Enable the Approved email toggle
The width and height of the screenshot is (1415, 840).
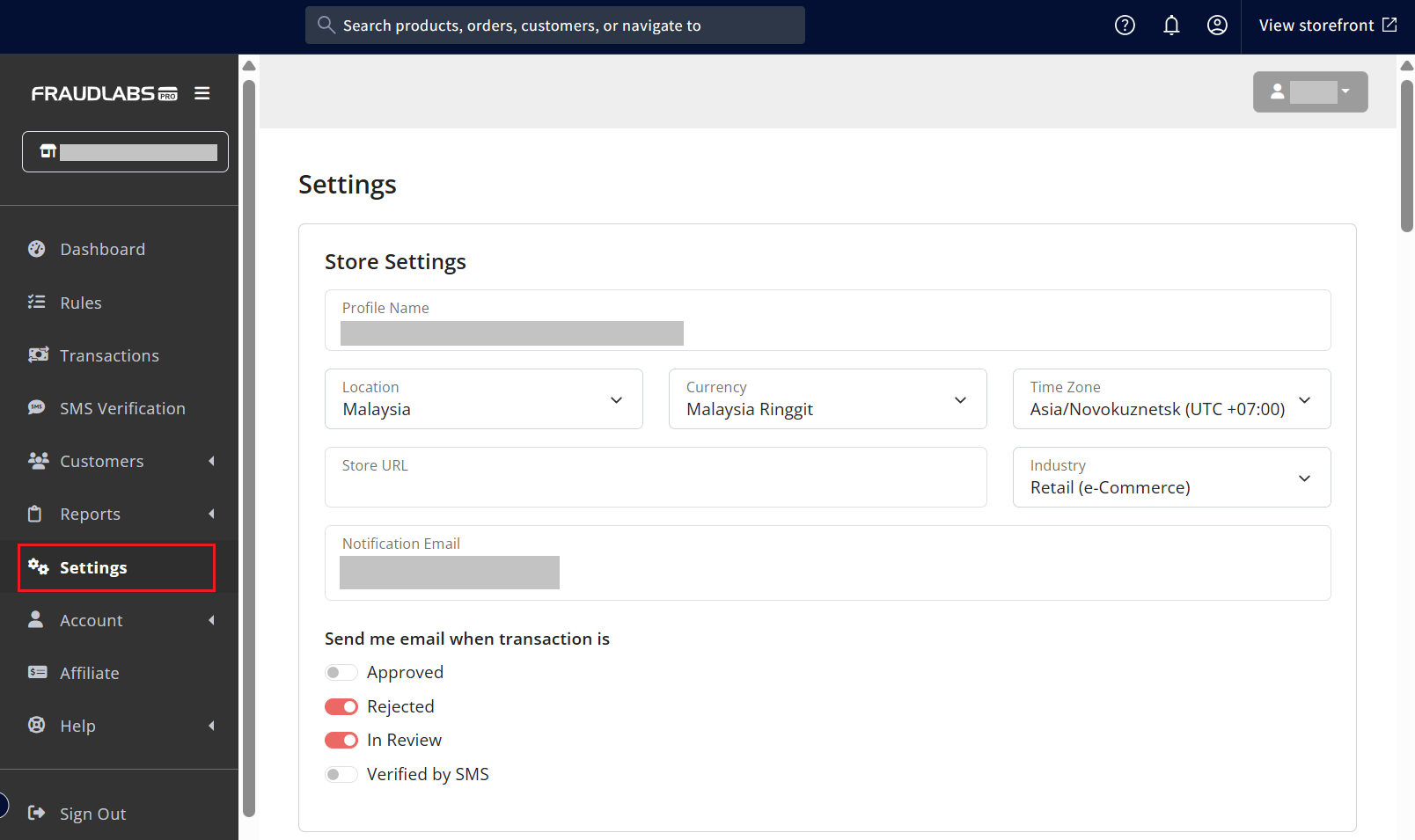point(341,673)
